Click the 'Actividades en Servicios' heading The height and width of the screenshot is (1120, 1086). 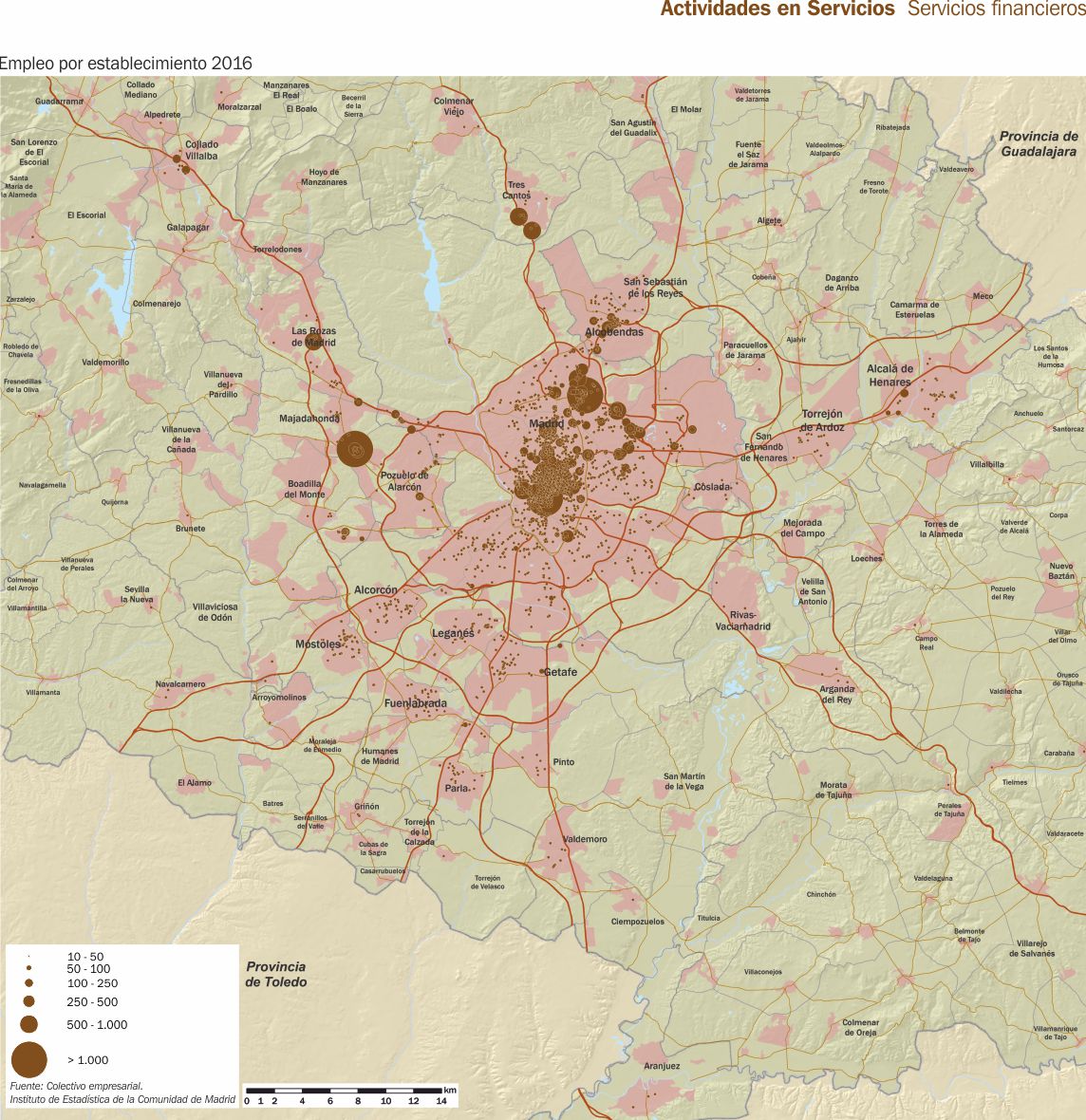coord(777,9)
